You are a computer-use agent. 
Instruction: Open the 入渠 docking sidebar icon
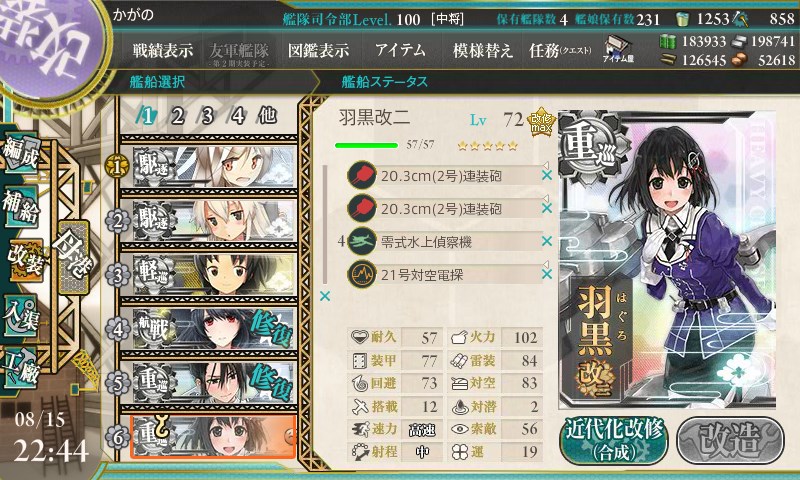point(21,316)
